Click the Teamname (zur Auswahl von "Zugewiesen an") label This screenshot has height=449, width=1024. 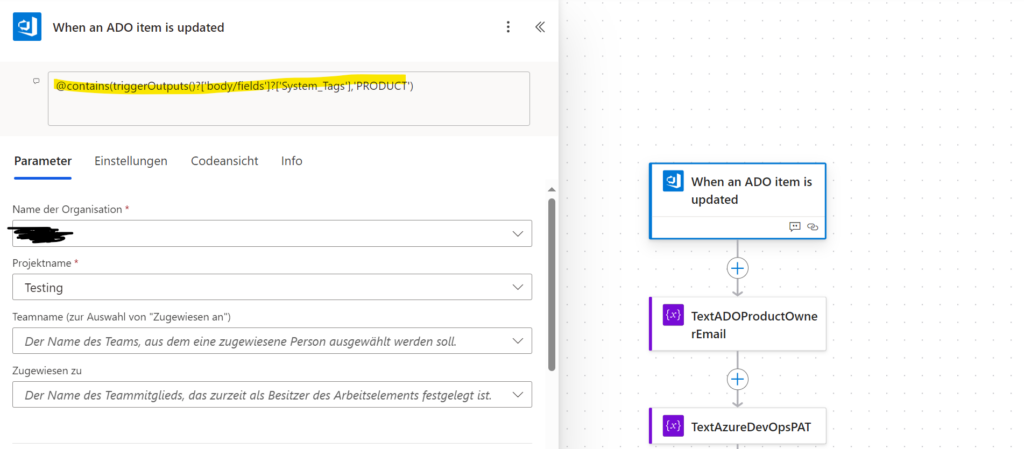click(122, 317)
